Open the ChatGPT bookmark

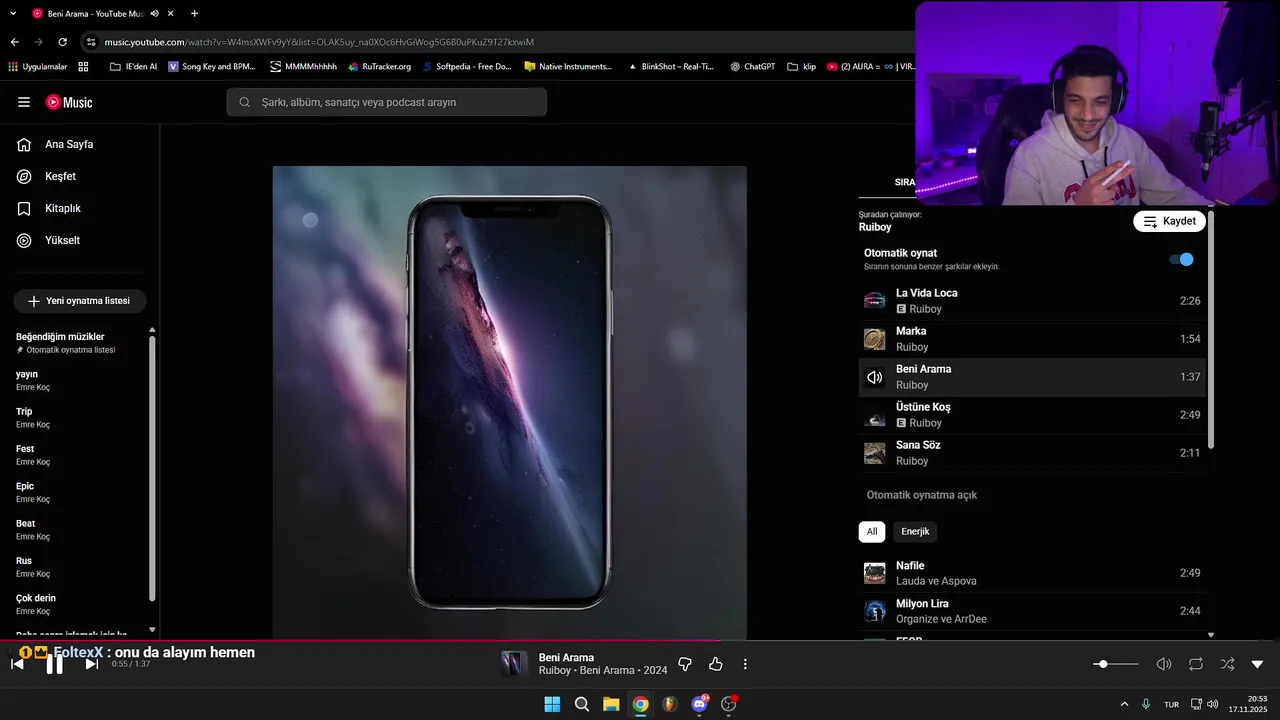[752, 66]
